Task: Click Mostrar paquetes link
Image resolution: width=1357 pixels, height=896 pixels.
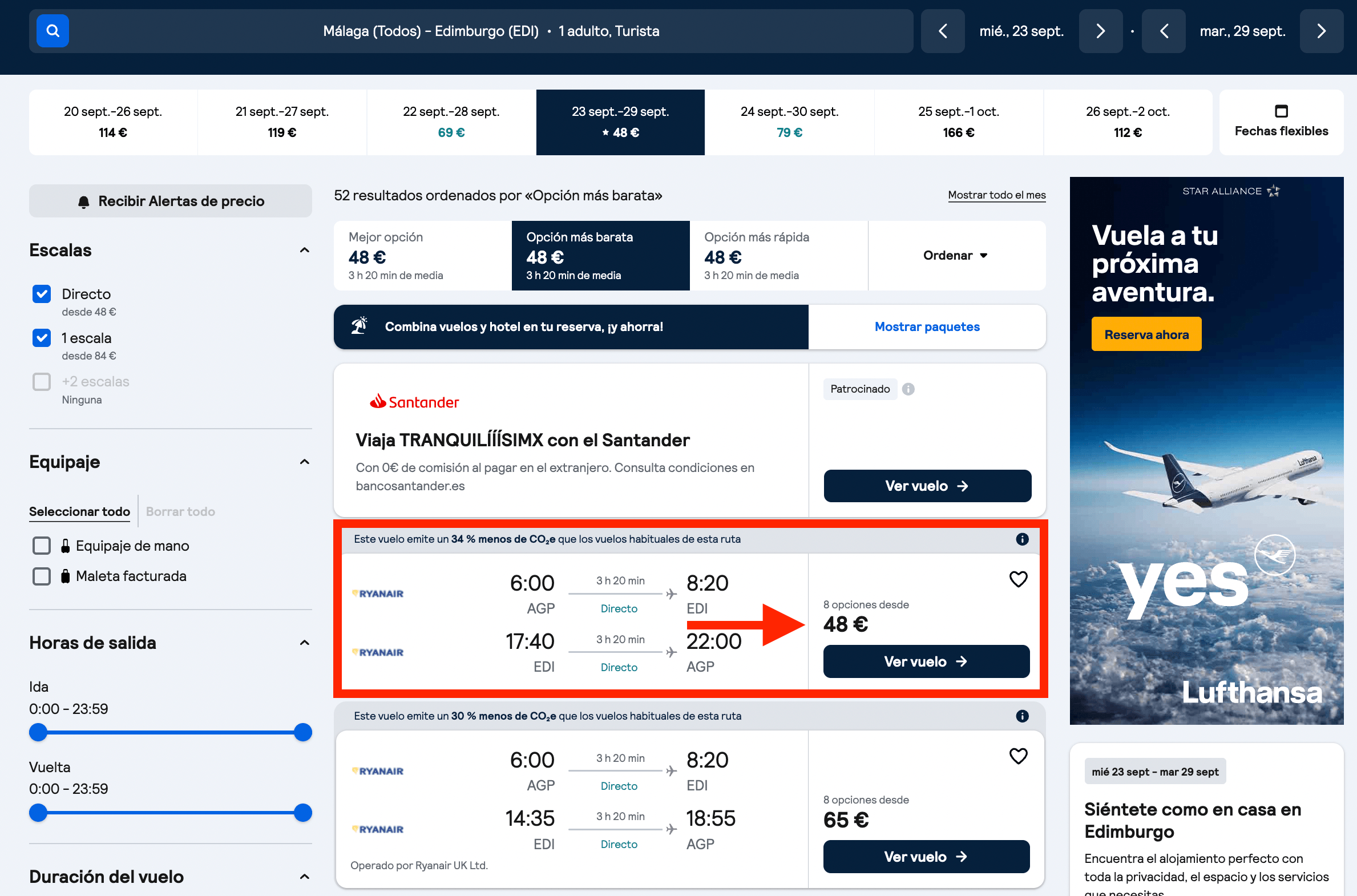Action: (x=927, y=327)
